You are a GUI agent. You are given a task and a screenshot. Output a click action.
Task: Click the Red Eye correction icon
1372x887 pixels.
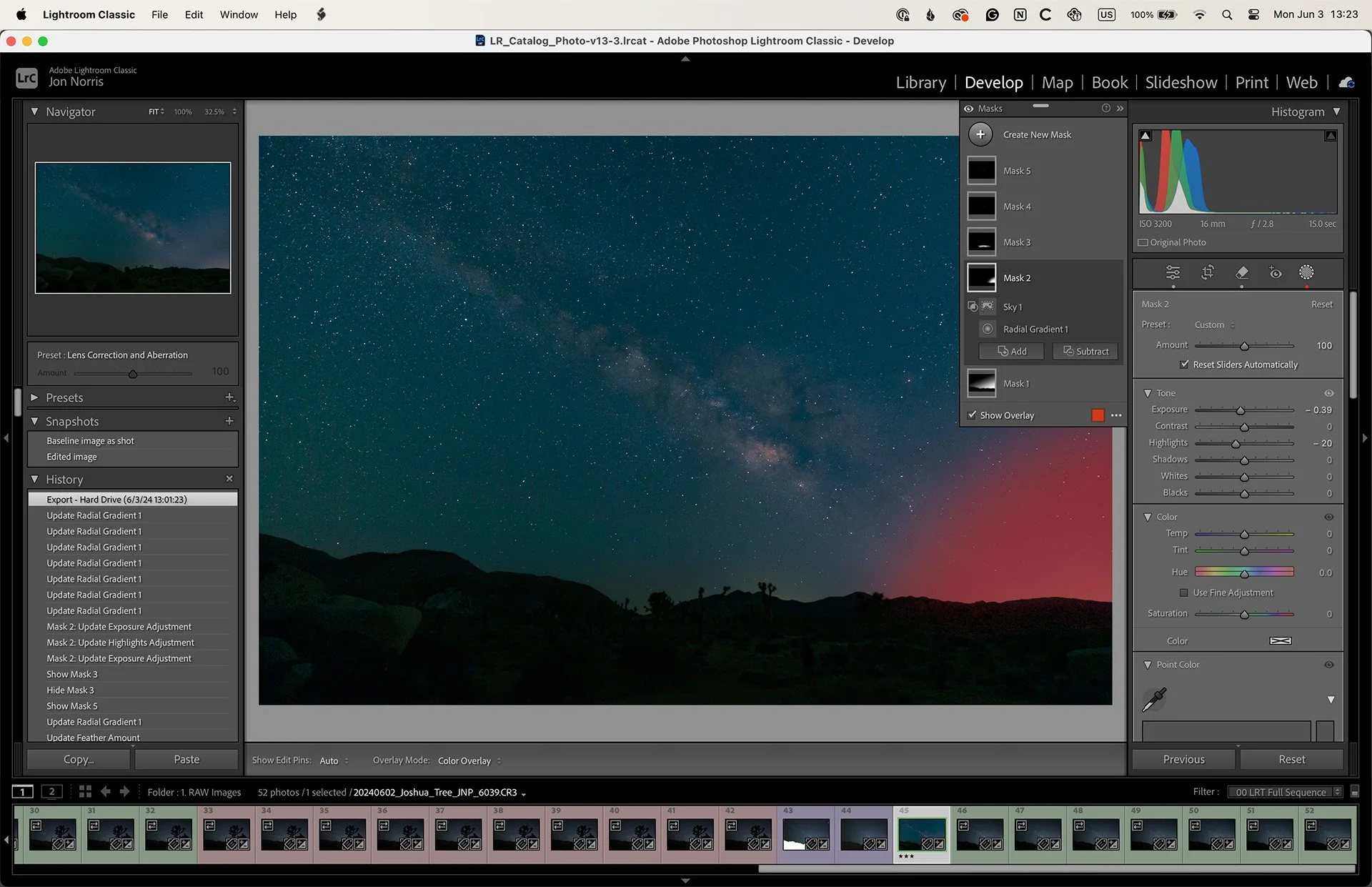coord(1276,272)
